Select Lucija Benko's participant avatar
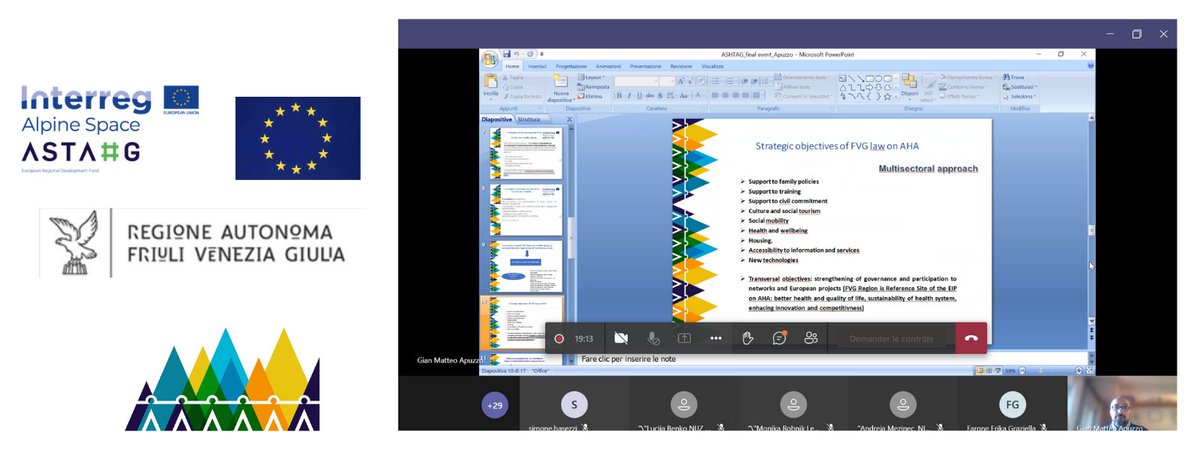Screen dimensions: 1200x450 (683, 405)
